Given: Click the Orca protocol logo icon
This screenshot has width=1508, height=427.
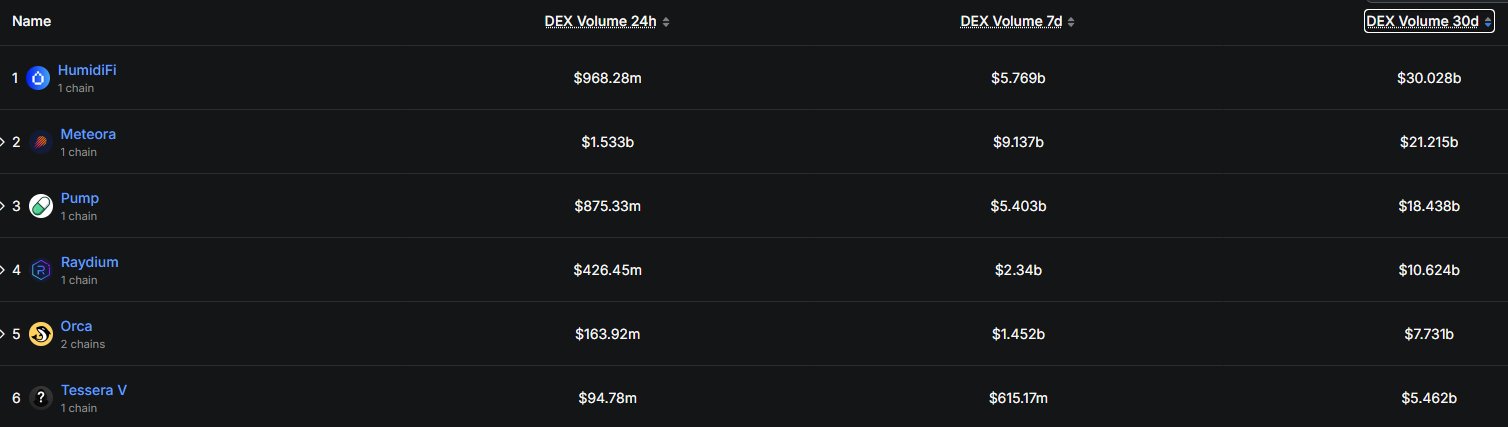Looking at the screenshot, I should pyautogui.click(x=41, y=334).
